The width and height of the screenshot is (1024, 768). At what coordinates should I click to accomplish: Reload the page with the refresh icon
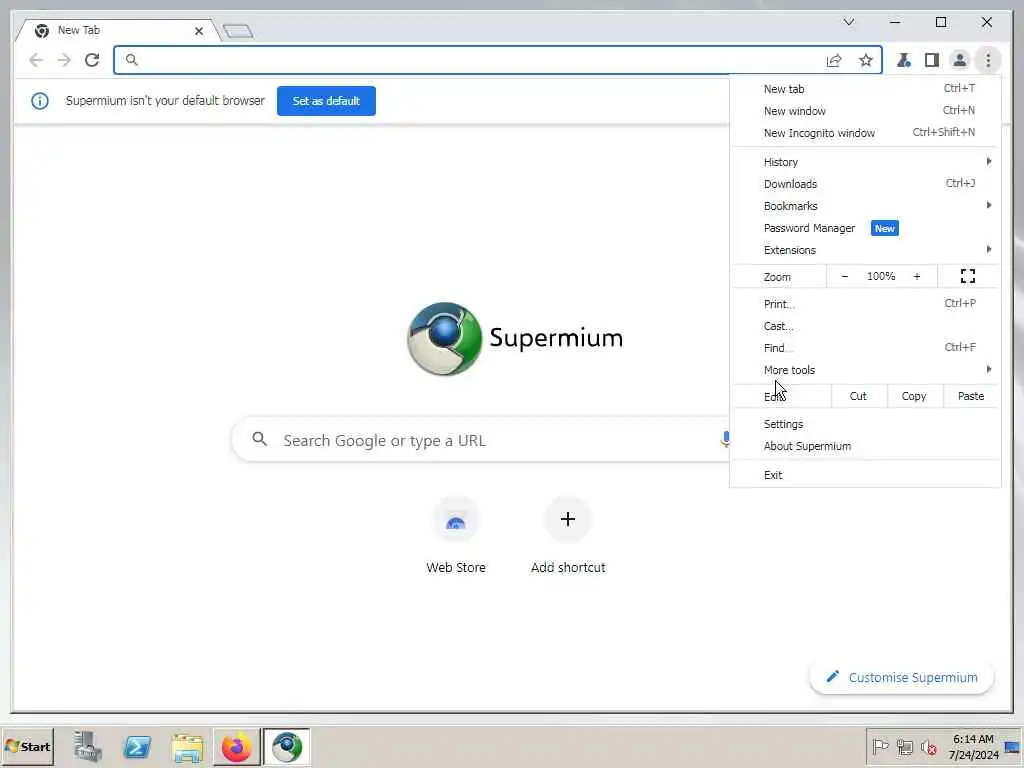click(92, 60)
